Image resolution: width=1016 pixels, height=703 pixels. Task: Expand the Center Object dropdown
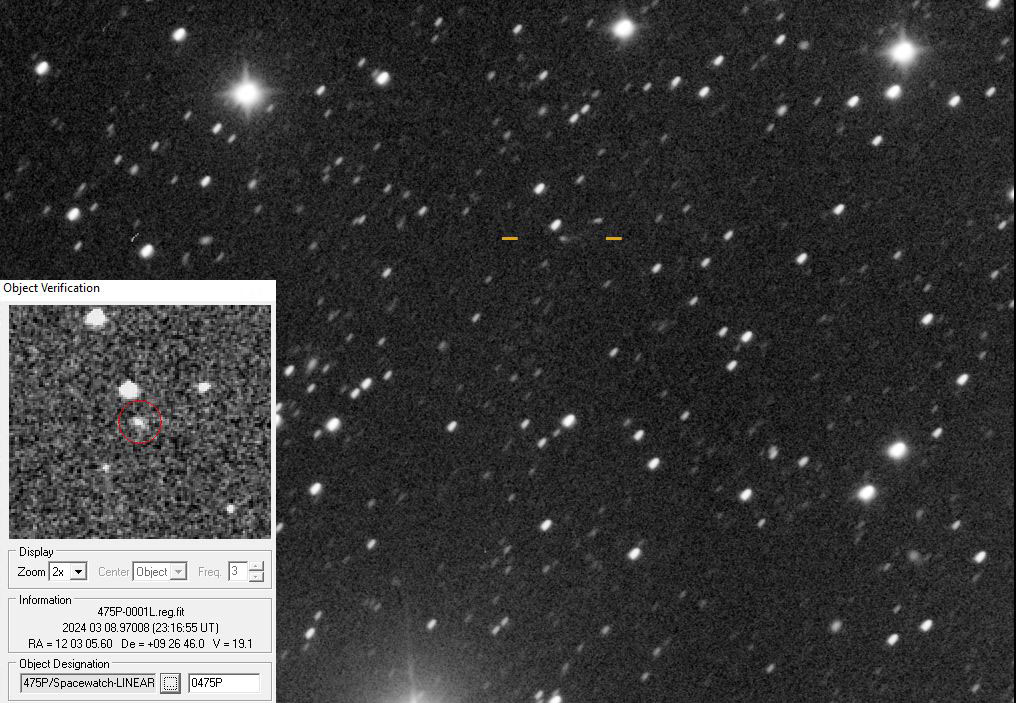point(160,572)
